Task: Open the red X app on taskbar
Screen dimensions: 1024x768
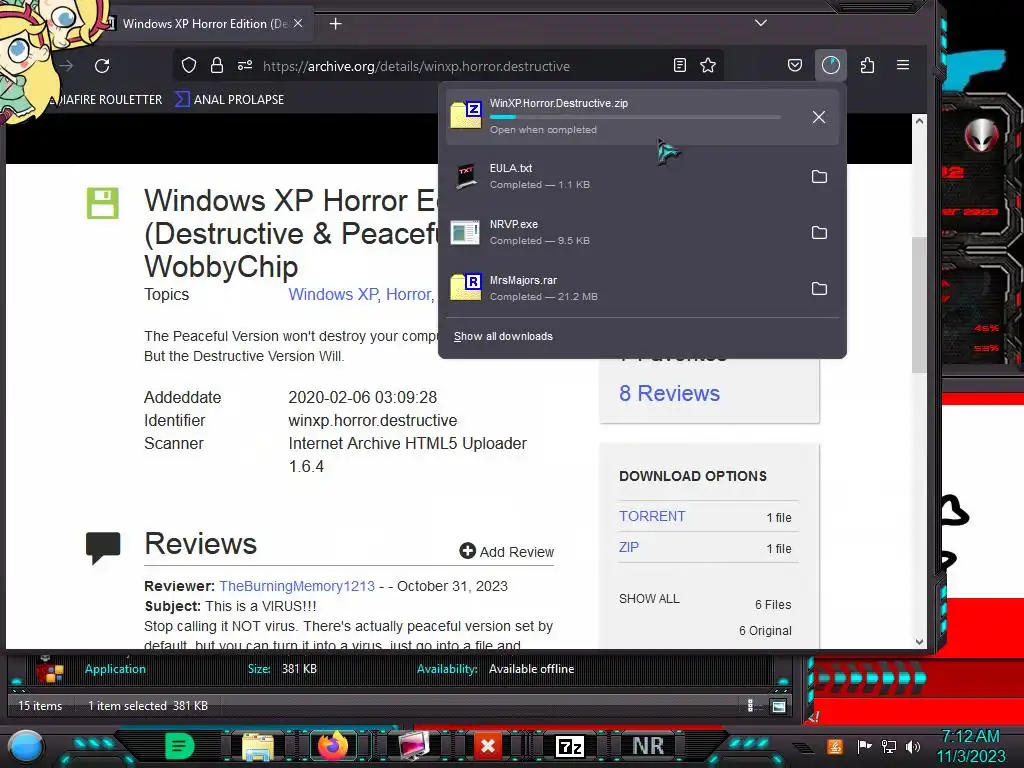Action: 488,746
